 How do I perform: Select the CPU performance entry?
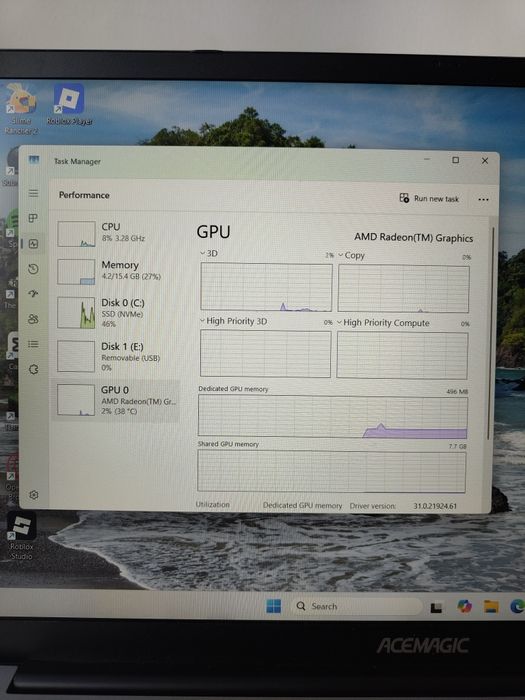117,233
